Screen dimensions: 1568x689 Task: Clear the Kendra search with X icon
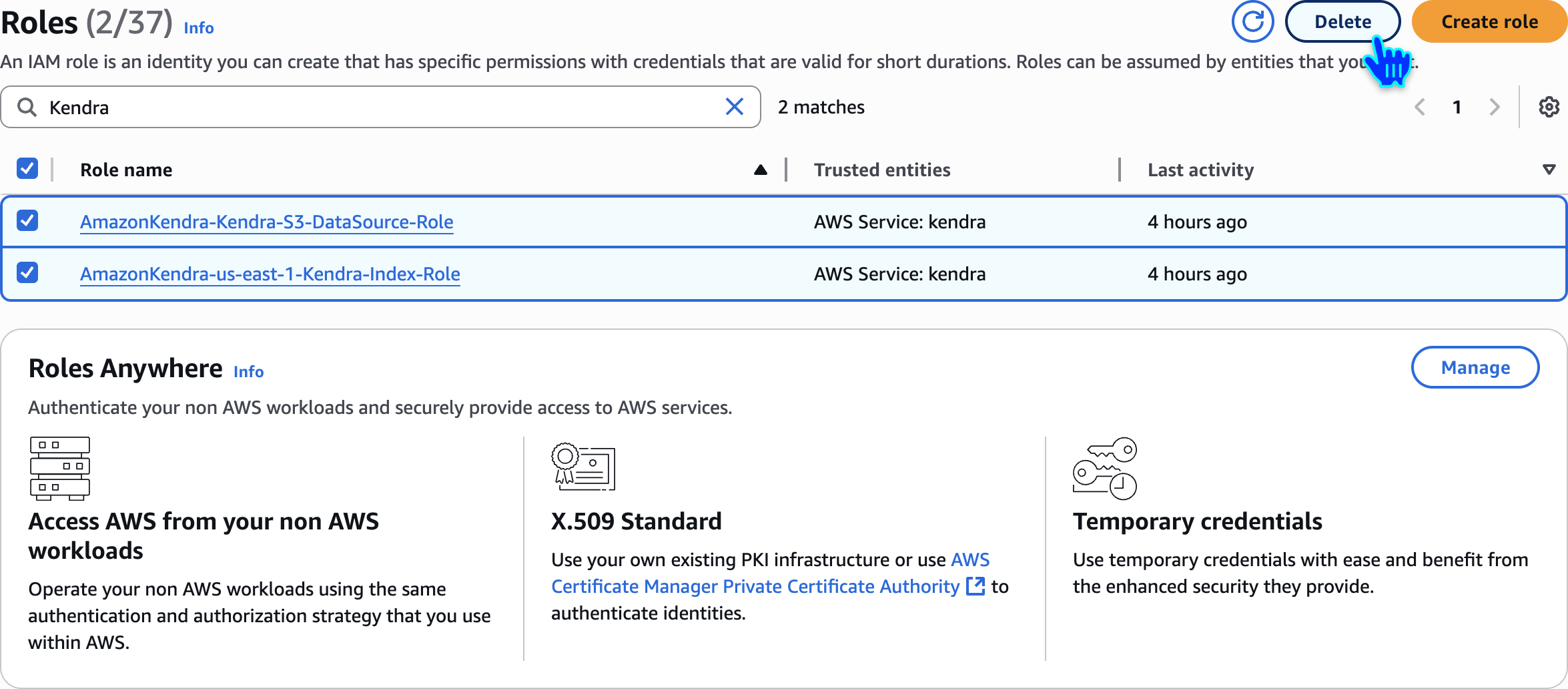point(735,107)
